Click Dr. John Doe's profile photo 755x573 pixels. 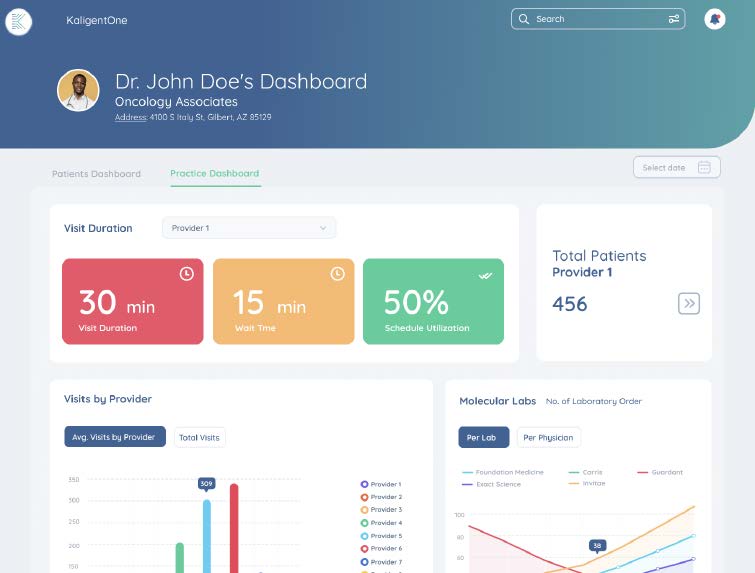78,90
